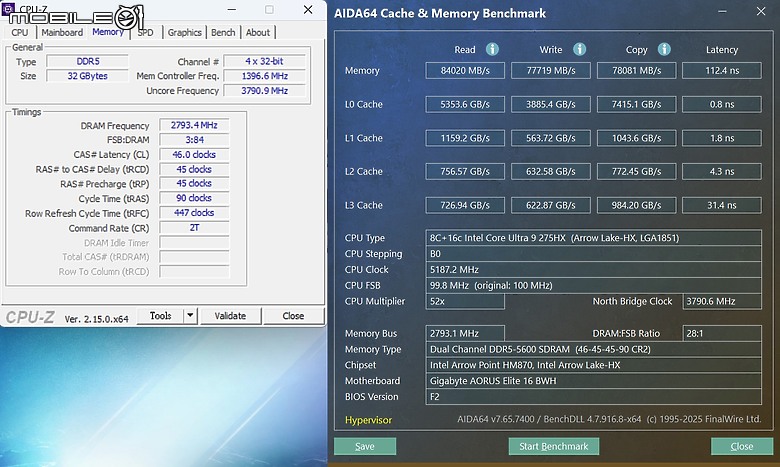Click the Command Rate value 2T

click(x=194, y=228)
